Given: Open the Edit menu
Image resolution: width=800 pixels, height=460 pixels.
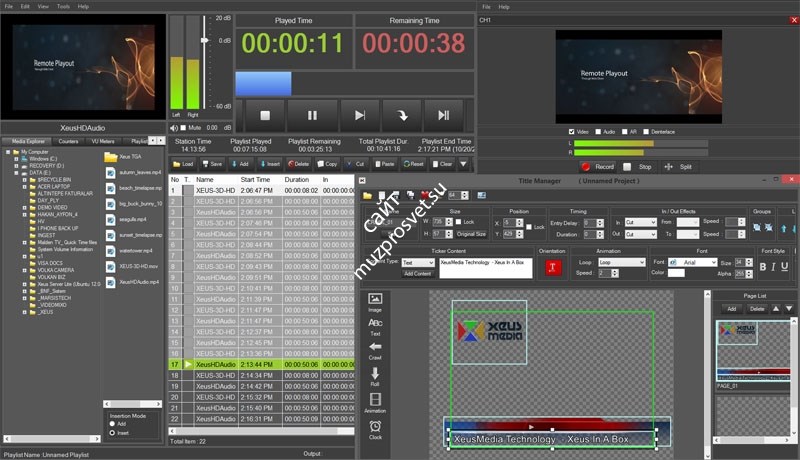Looking at the screenshot, I should pyautogui.click(x=25, y=7).
